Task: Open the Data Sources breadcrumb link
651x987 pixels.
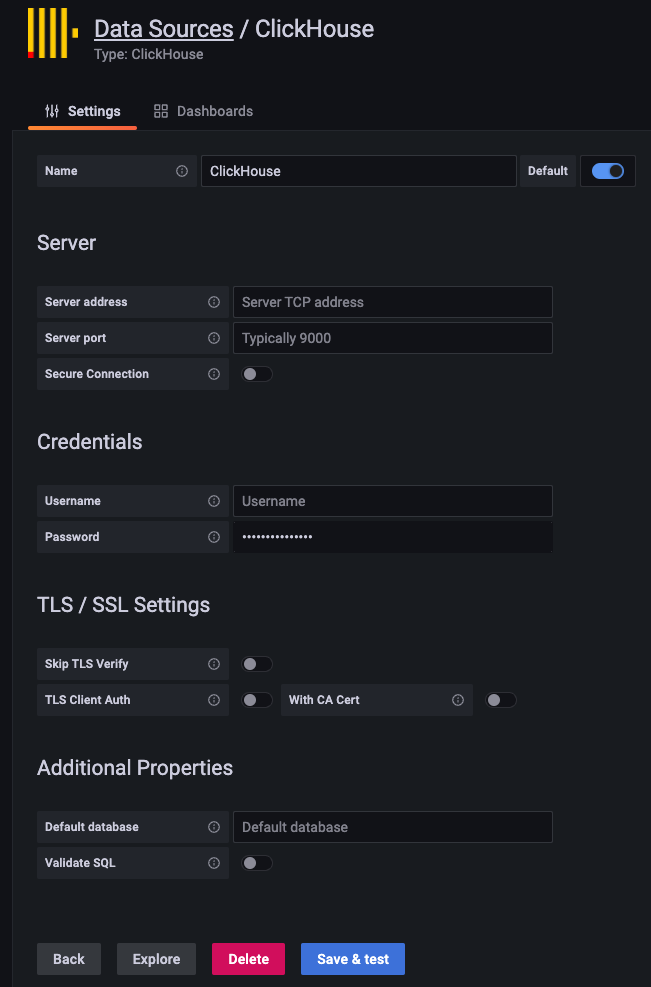Action: tap(164, 29)
